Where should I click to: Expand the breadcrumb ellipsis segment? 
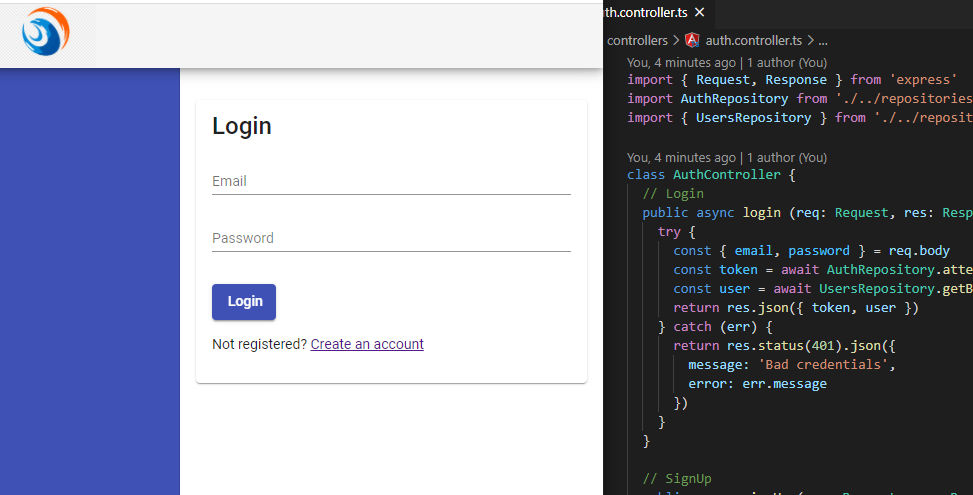[823, 41]
